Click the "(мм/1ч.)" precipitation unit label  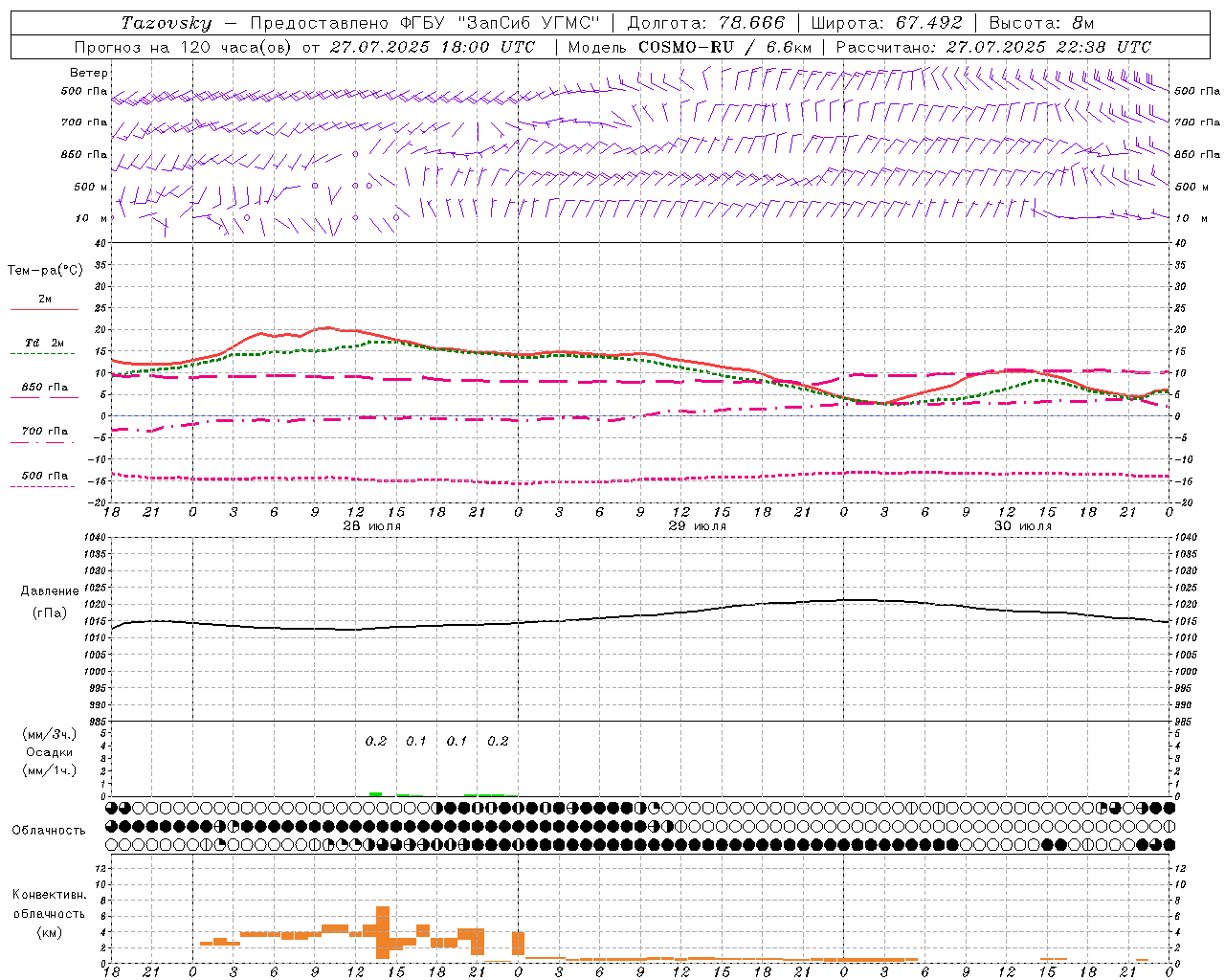pos(50,770)
